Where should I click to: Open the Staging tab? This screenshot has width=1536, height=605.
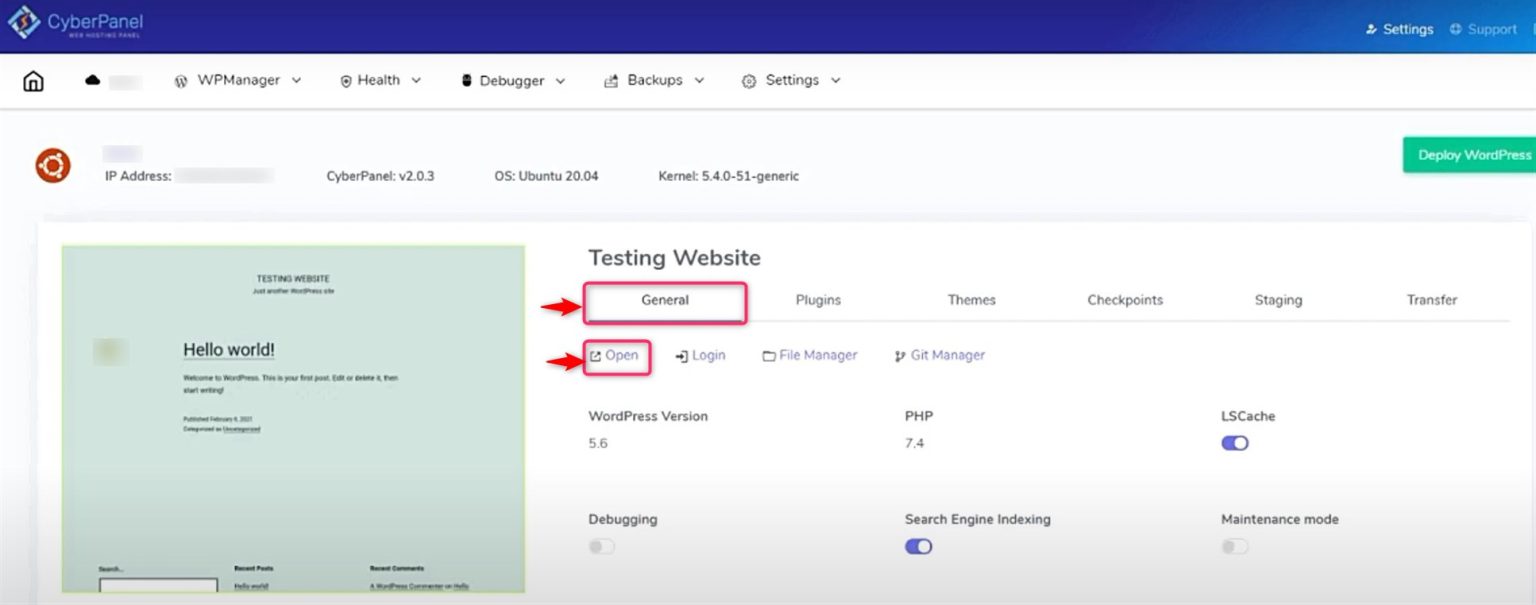coord(1278,300)
